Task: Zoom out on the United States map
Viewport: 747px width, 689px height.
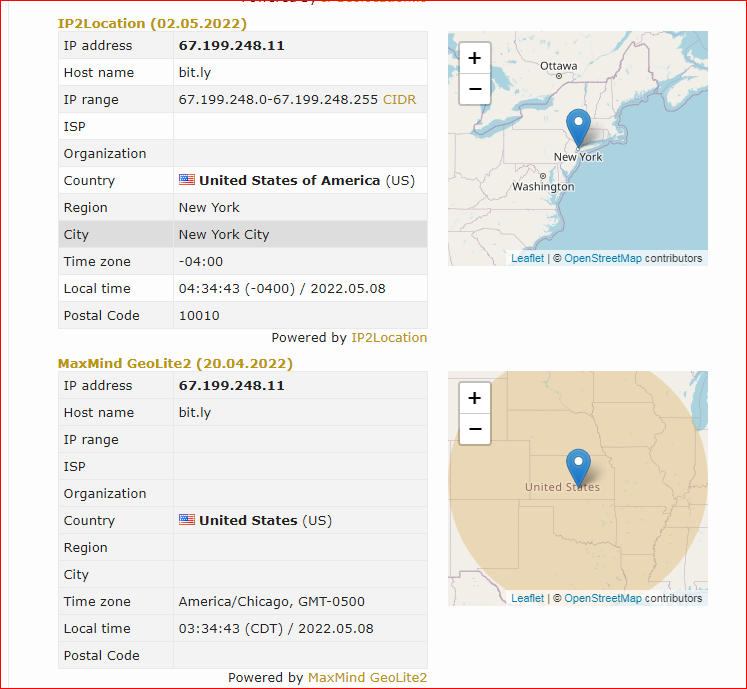Action: 474,429
